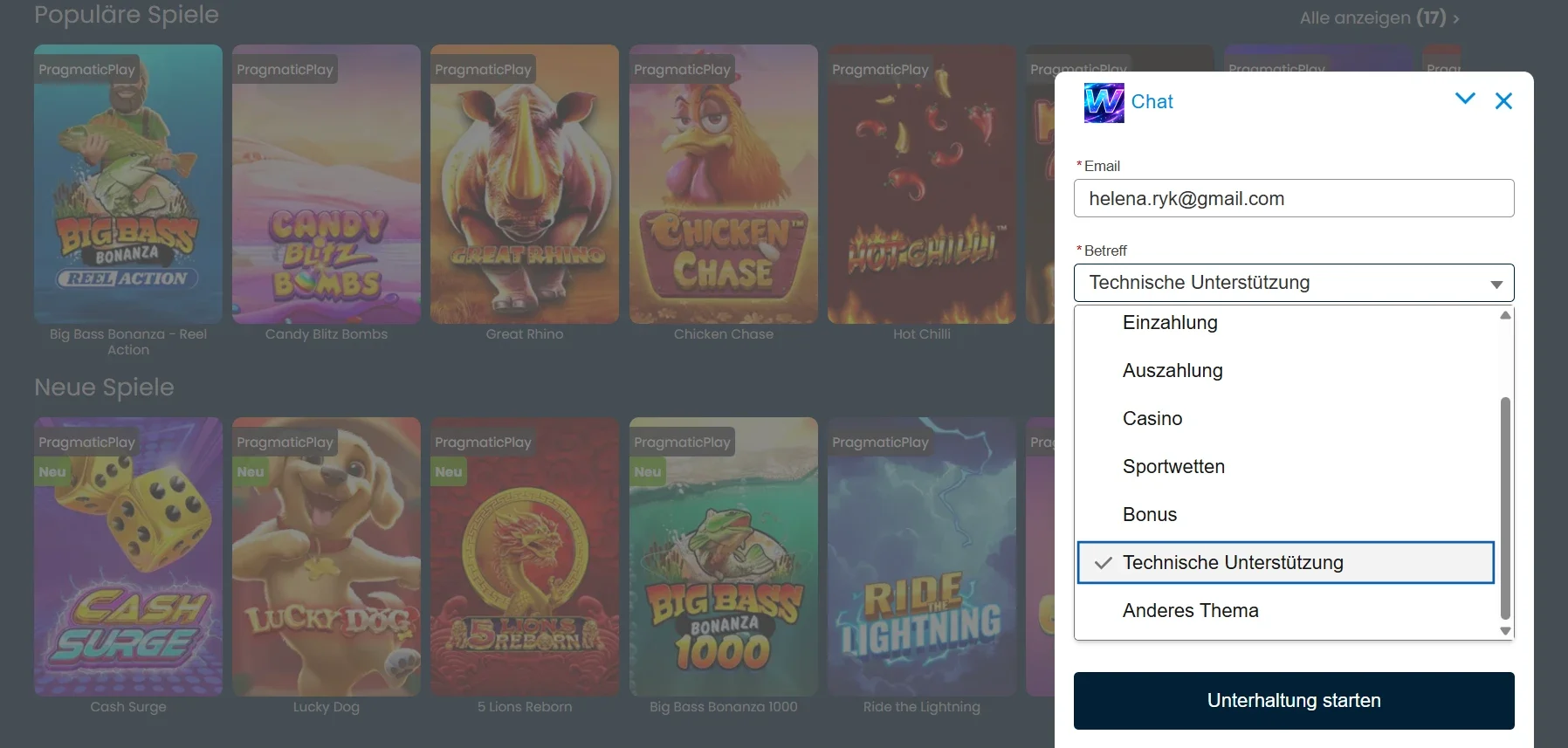Click the Chat title text
This screenshot has height=748, width=1568.
click(1152, 102)
